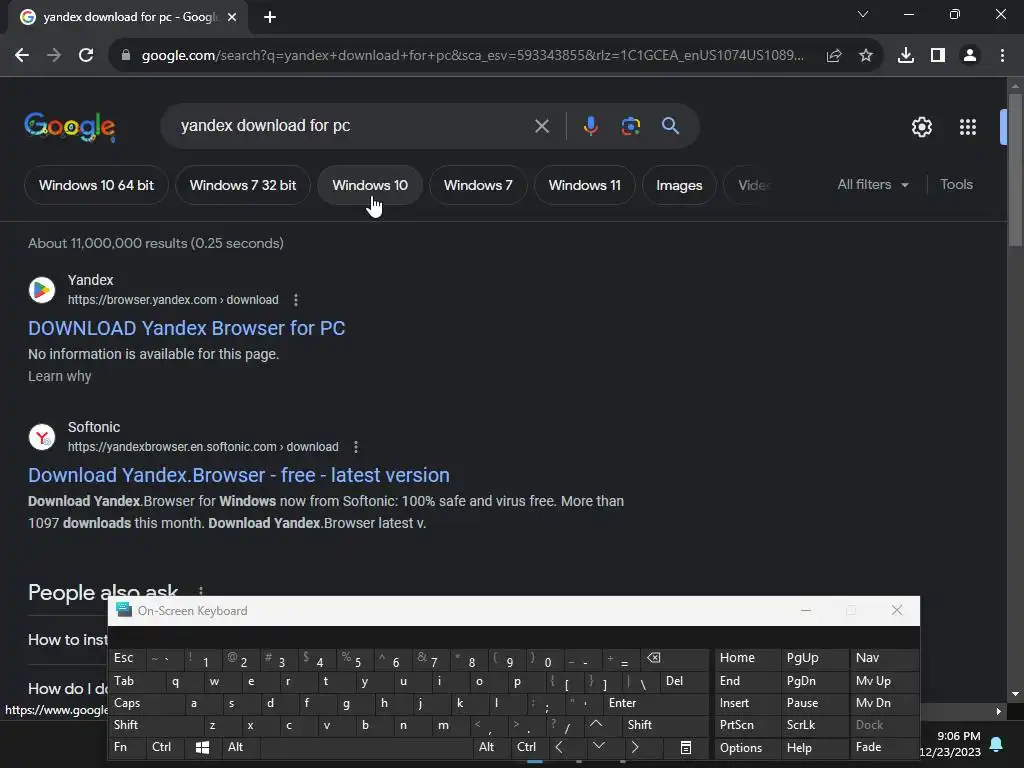
Task: Click the horizontal scrollbar right arrow
Action: pos(999,711)
